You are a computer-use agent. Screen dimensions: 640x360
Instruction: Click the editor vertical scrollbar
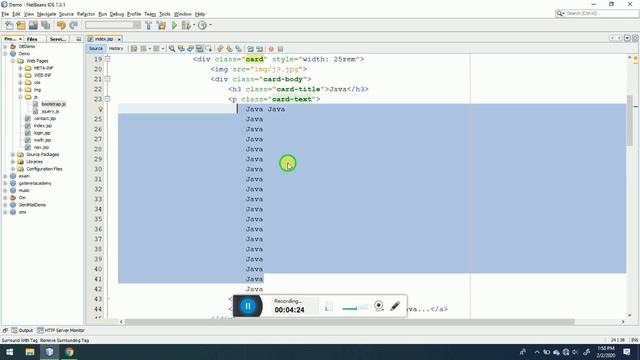[x=629, y=120]
